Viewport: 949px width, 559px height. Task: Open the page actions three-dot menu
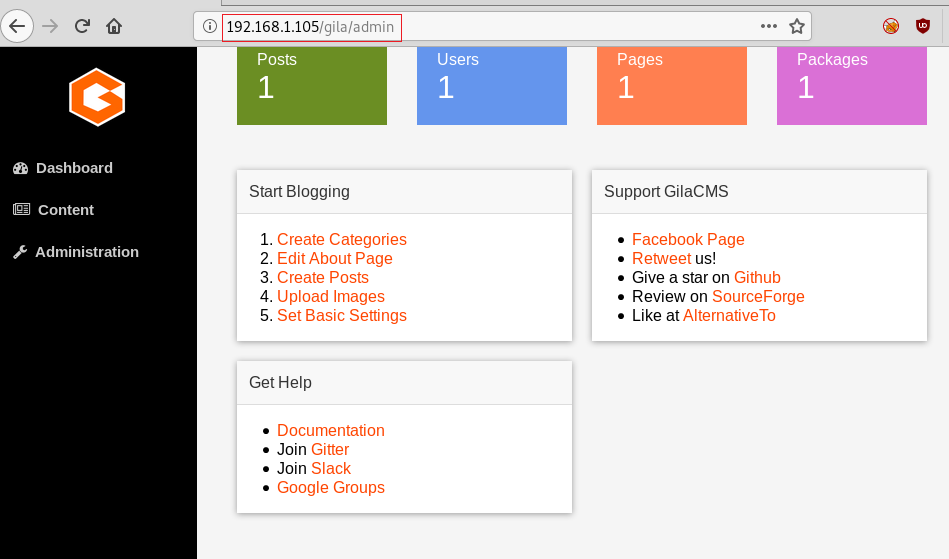pos(769,26)
